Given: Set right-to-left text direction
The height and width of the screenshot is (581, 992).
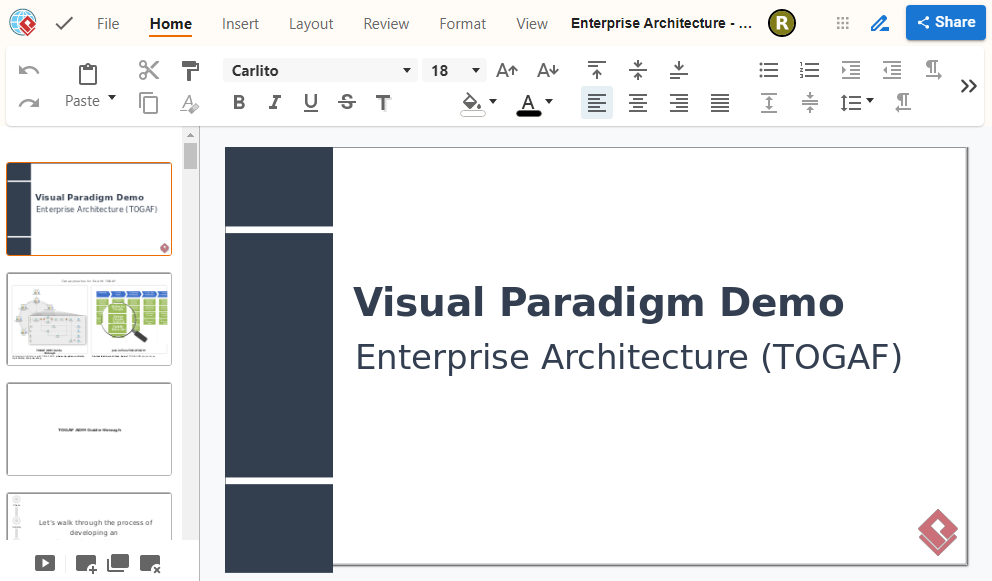Looking at the screenshot, I should [x=903, y=103].
